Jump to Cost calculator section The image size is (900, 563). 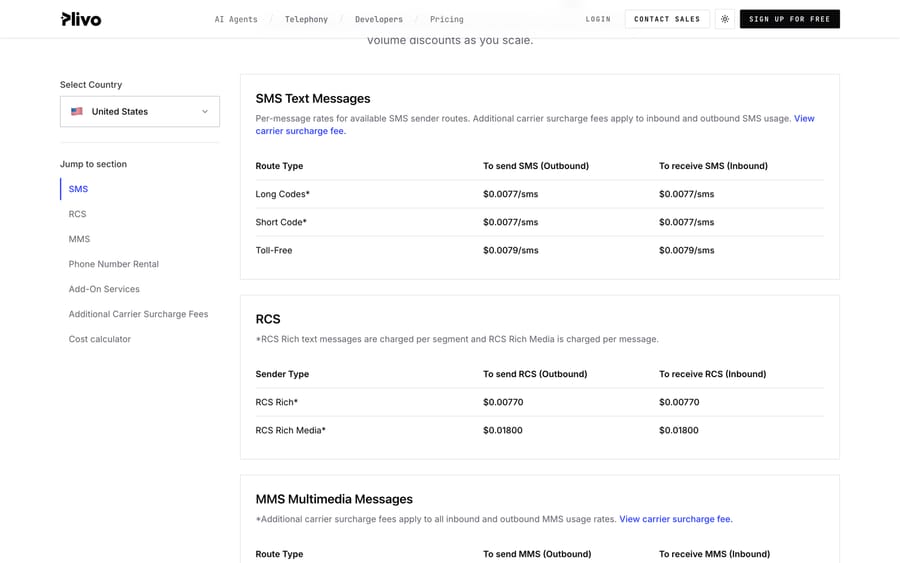coord(100,339)
